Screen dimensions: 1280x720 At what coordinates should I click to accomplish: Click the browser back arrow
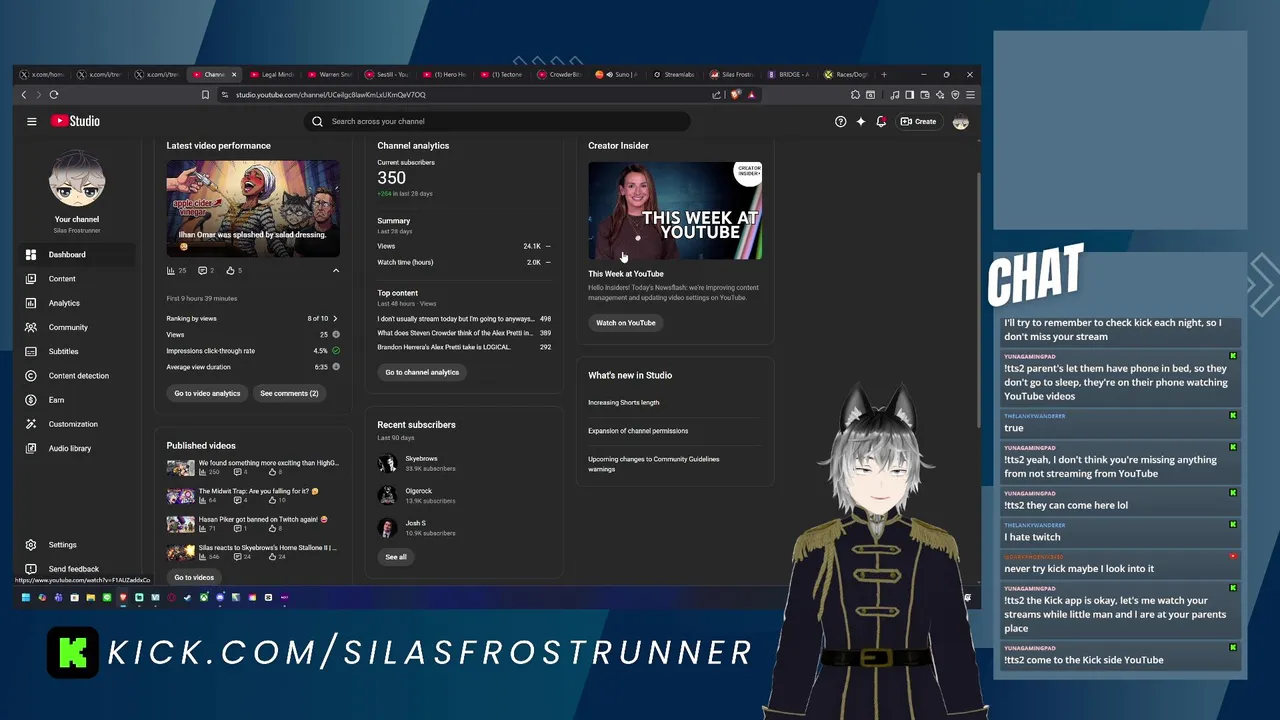(24, 95)
